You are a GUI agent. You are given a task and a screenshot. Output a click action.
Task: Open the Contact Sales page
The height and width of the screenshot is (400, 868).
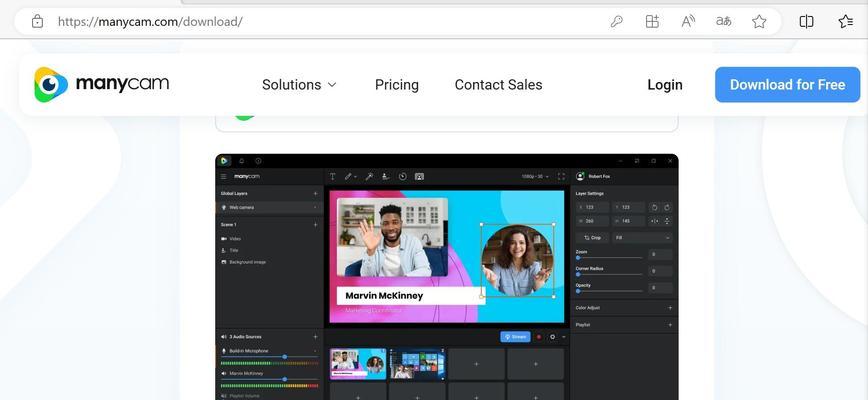(x=498, y=85)
